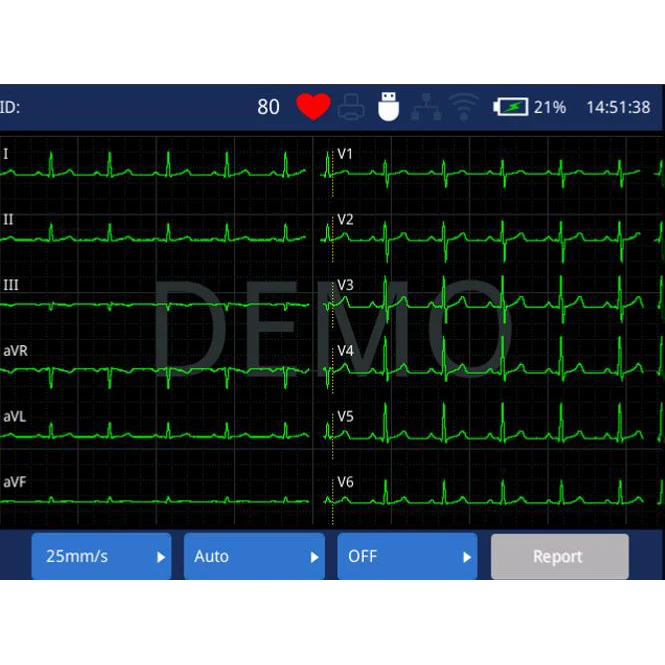The height and width of the screenshot is (665, 665).
Task: Tap the 21% battery percentage
Action: (550, 107)
